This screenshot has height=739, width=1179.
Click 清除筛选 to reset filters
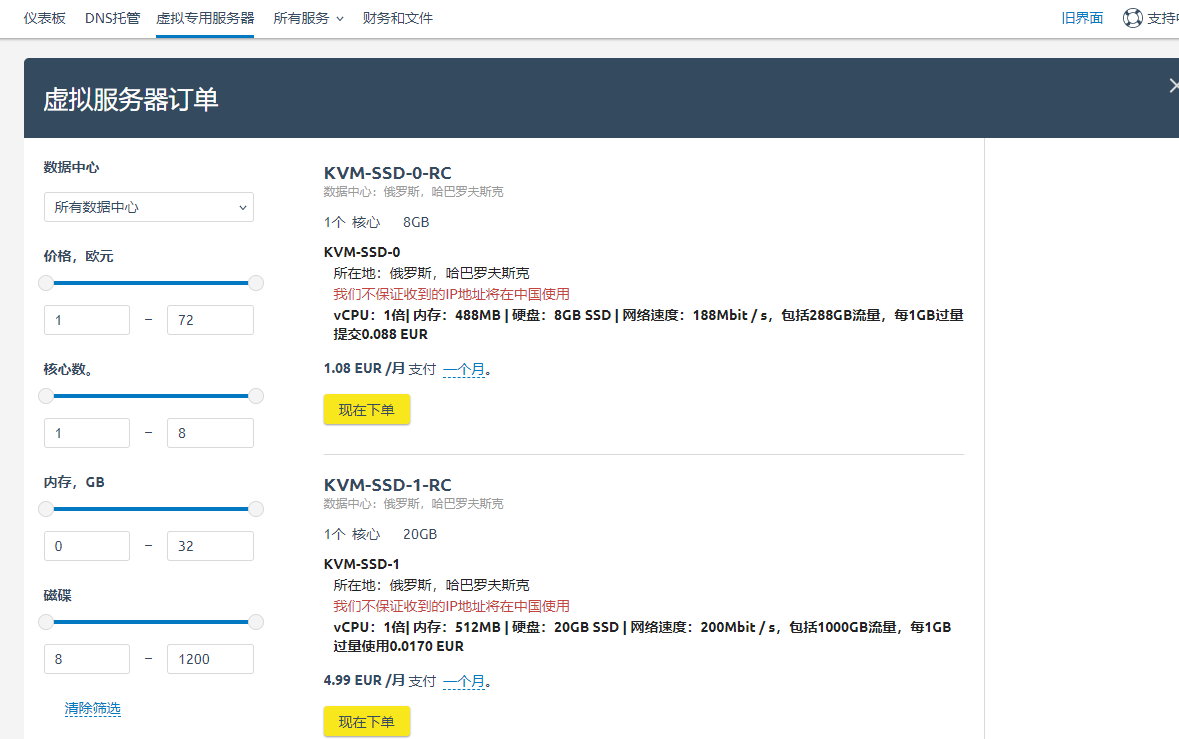tap(92, 708)
